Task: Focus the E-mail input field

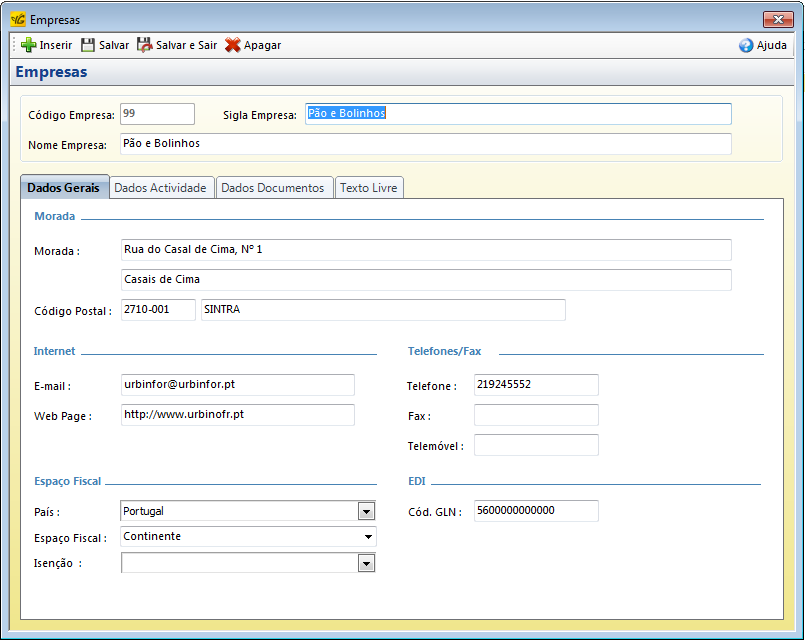Action: click(237, 385)
